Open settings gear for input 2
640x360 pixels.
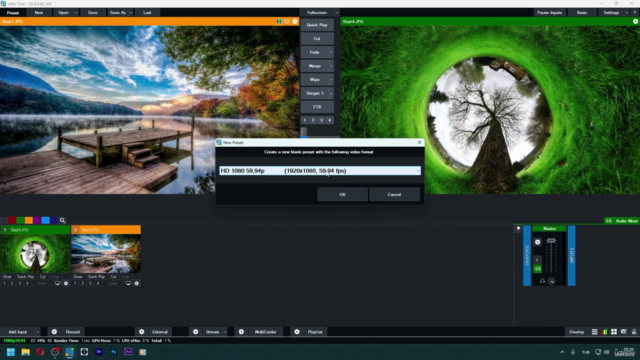point(137,283)
